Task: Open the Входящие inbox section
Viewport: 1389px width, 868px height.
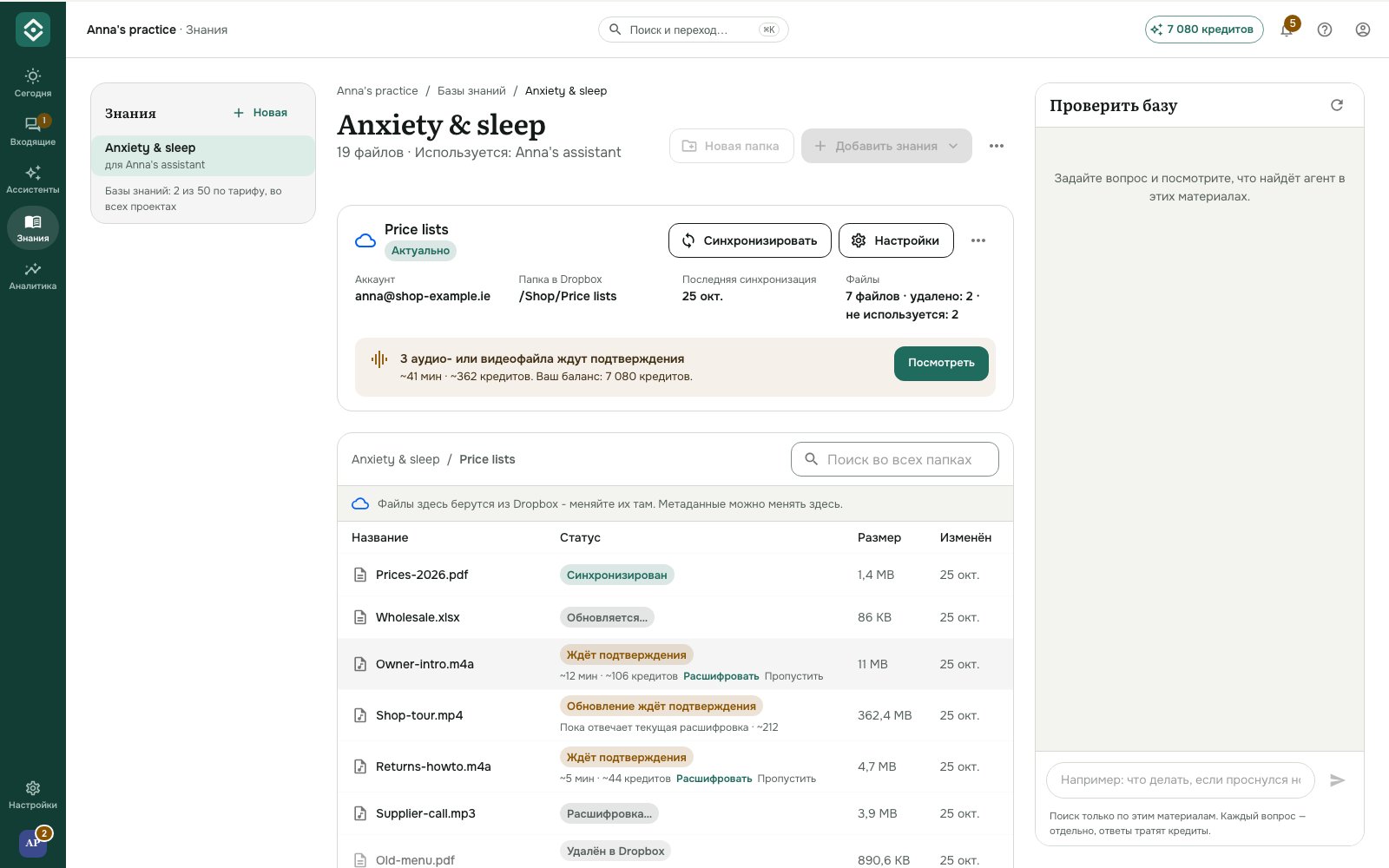Action: tap(33, 130)
